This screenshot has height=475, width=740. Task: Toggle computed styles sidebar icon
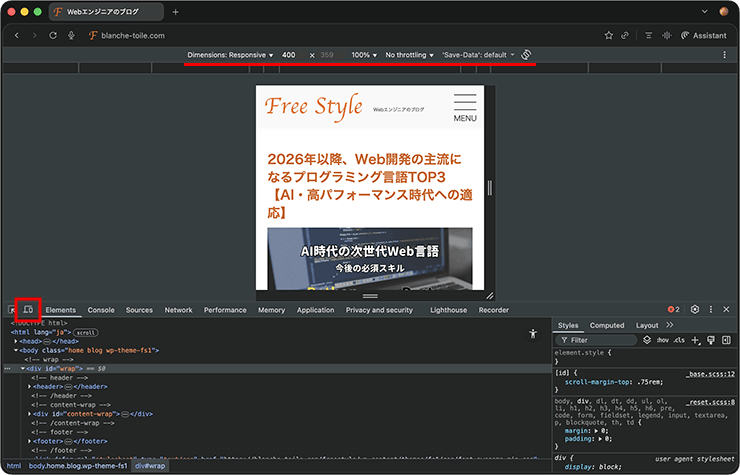click(726, 340)
